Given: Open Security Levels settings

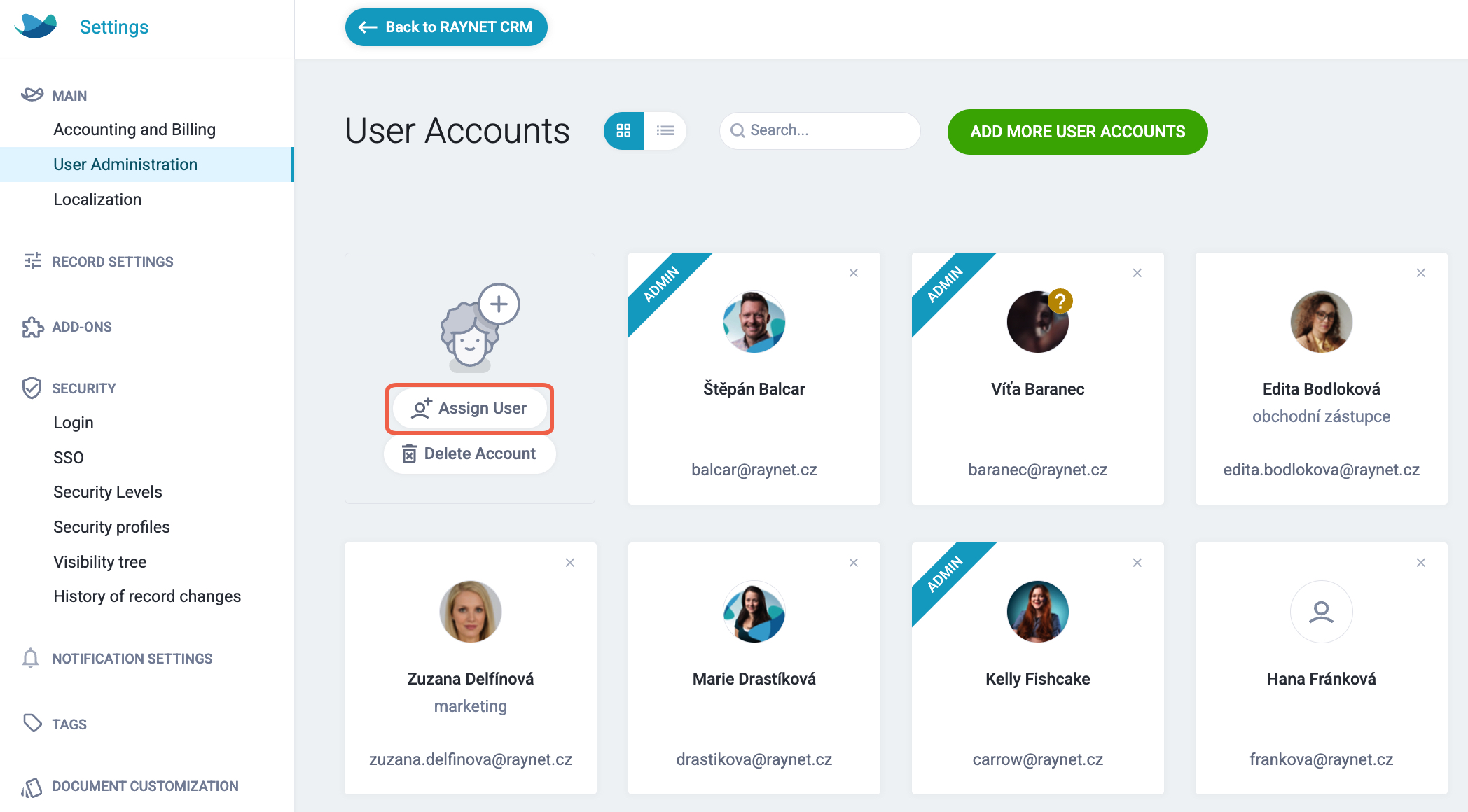Looking at the screenshot, I should tap(108, 492).
